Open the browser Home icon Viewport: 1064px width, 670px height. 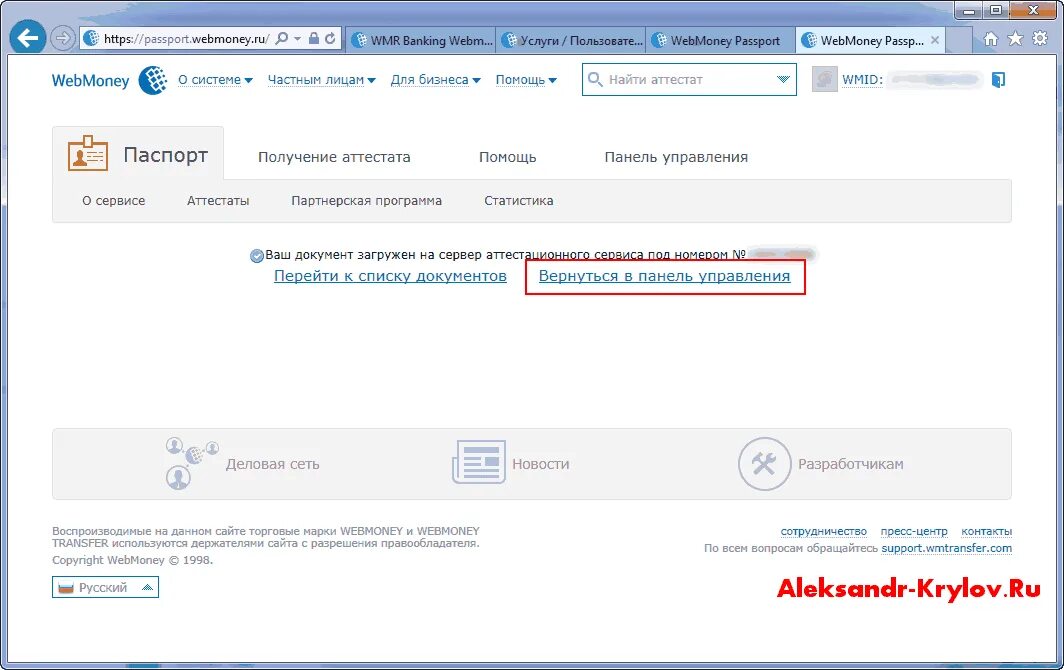[991, 39]
